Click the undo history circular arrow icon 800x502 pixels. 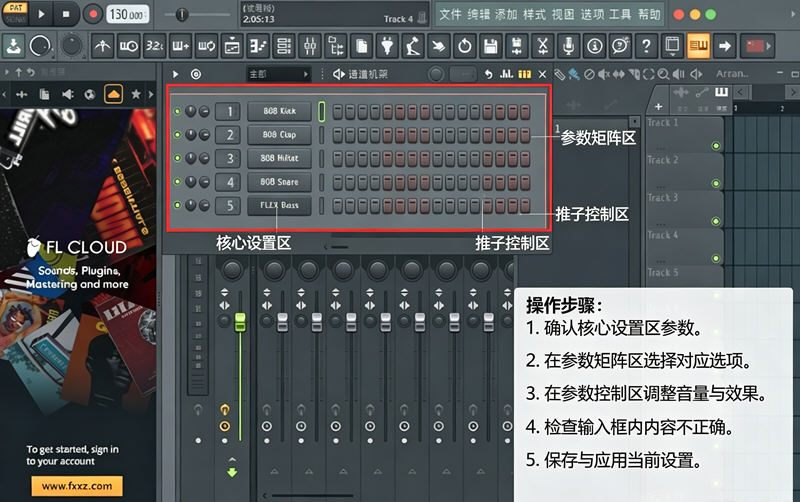[465, 46]
